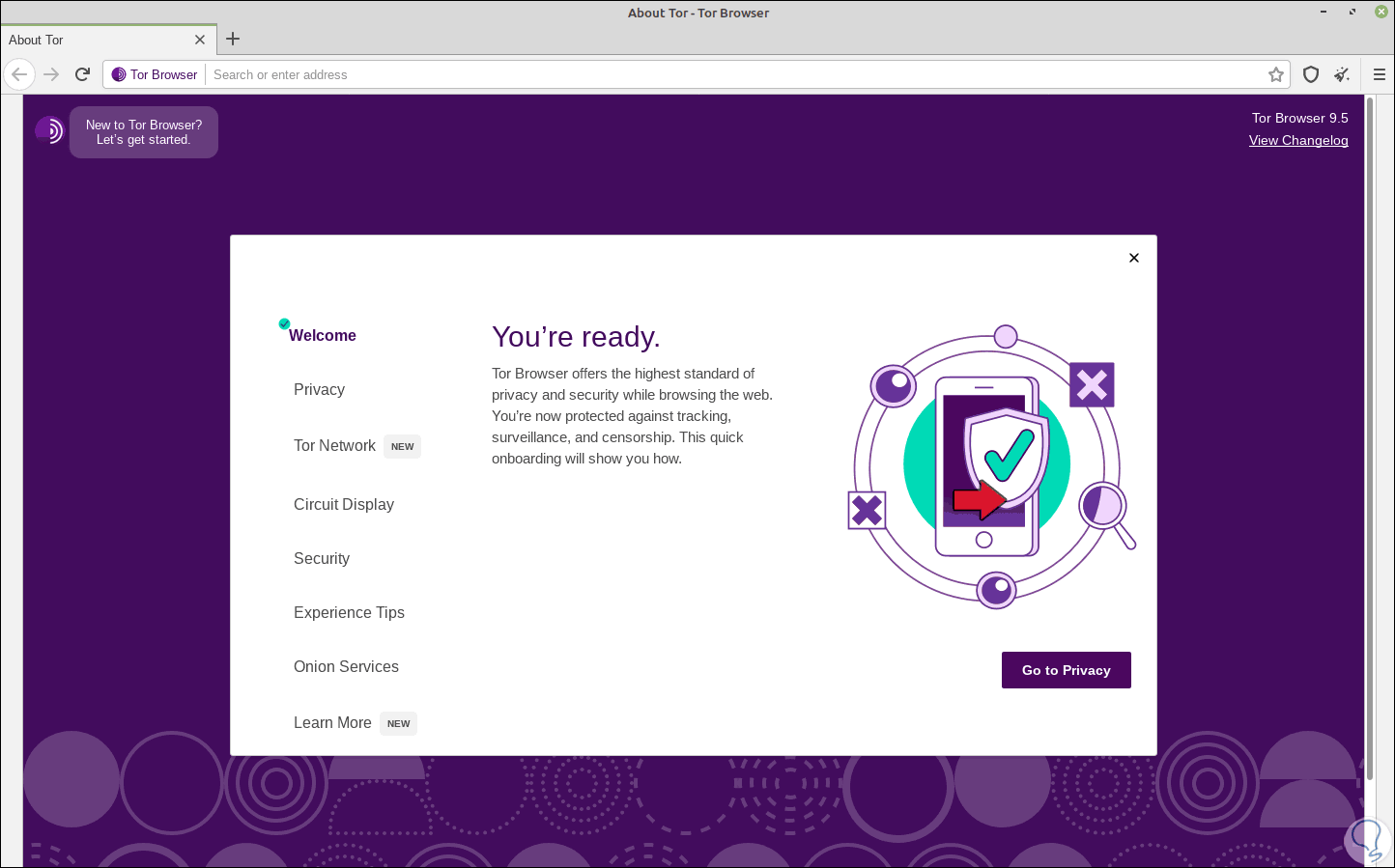Click the Tor onion logo icon
This screenshot has width=1395, height=868.
coord(49,130)
